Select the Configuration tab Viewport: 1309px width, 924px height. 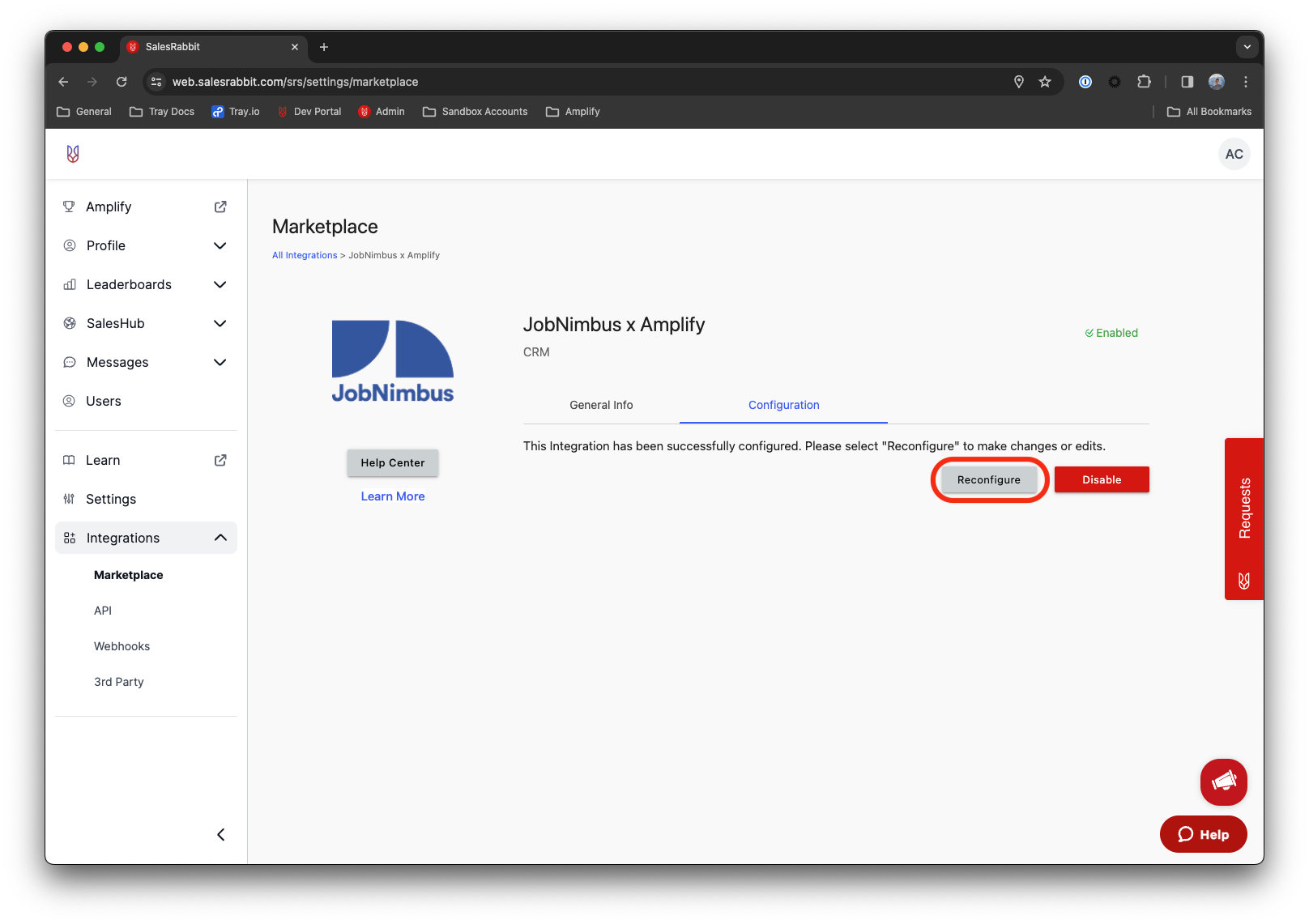pyautogui.click(x=783, y=405)
